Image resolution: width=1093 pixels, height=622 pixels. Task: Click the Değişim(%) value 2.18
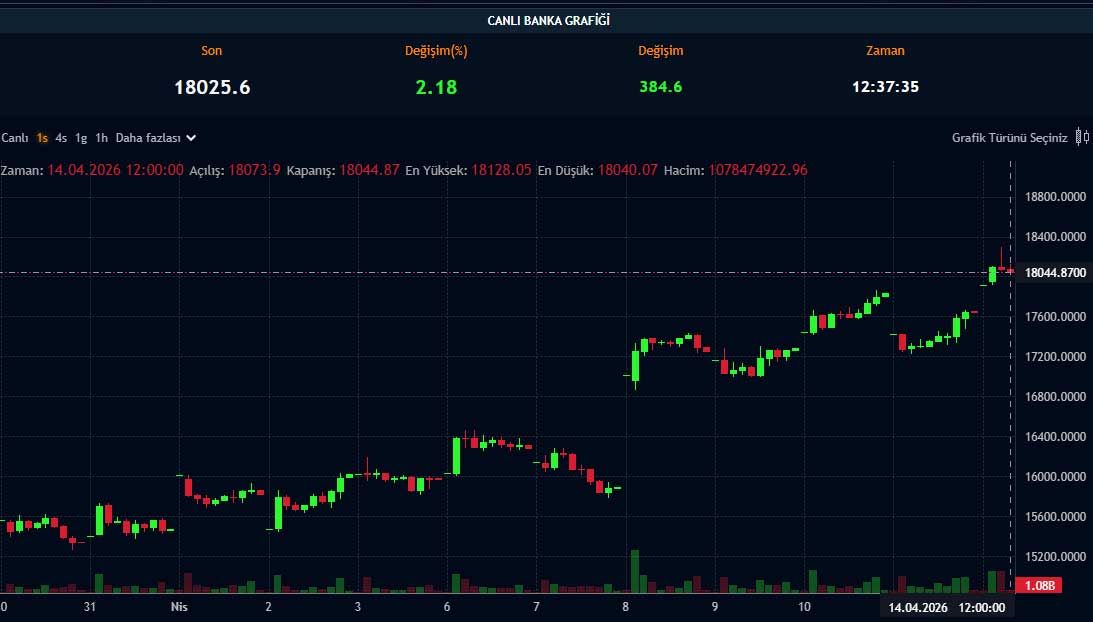[x=436, y=87]
